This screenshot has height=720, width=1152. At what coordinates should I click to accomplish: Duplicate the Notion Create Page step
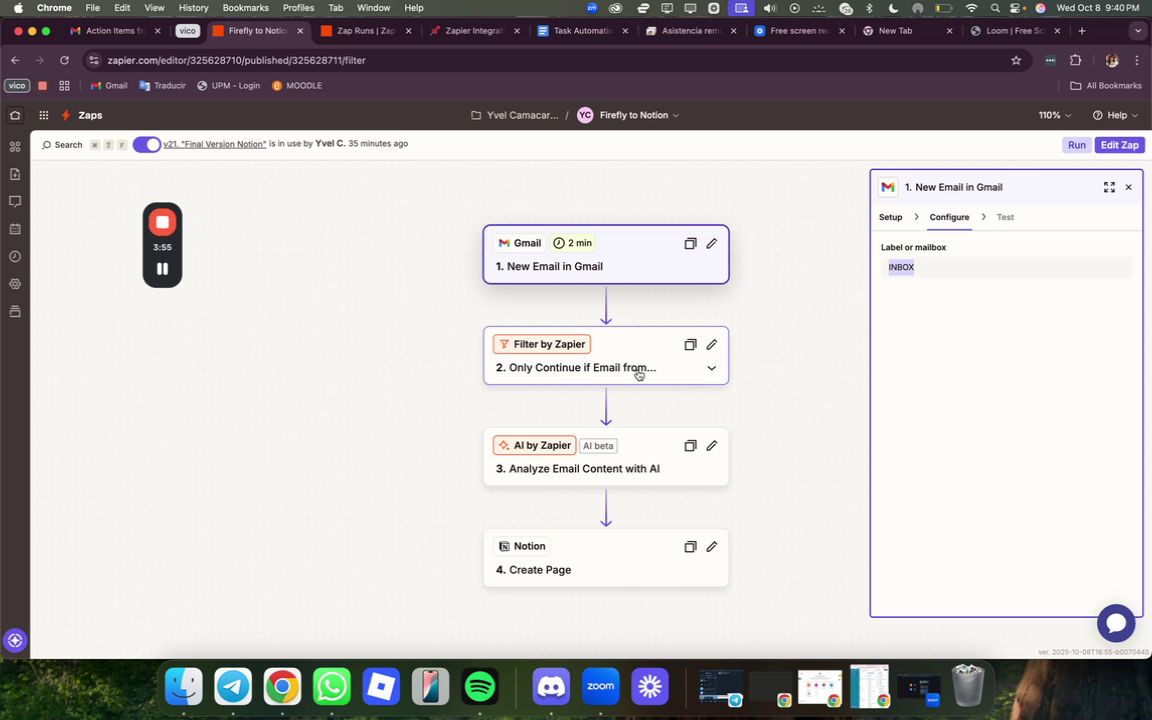click(690, 547)
